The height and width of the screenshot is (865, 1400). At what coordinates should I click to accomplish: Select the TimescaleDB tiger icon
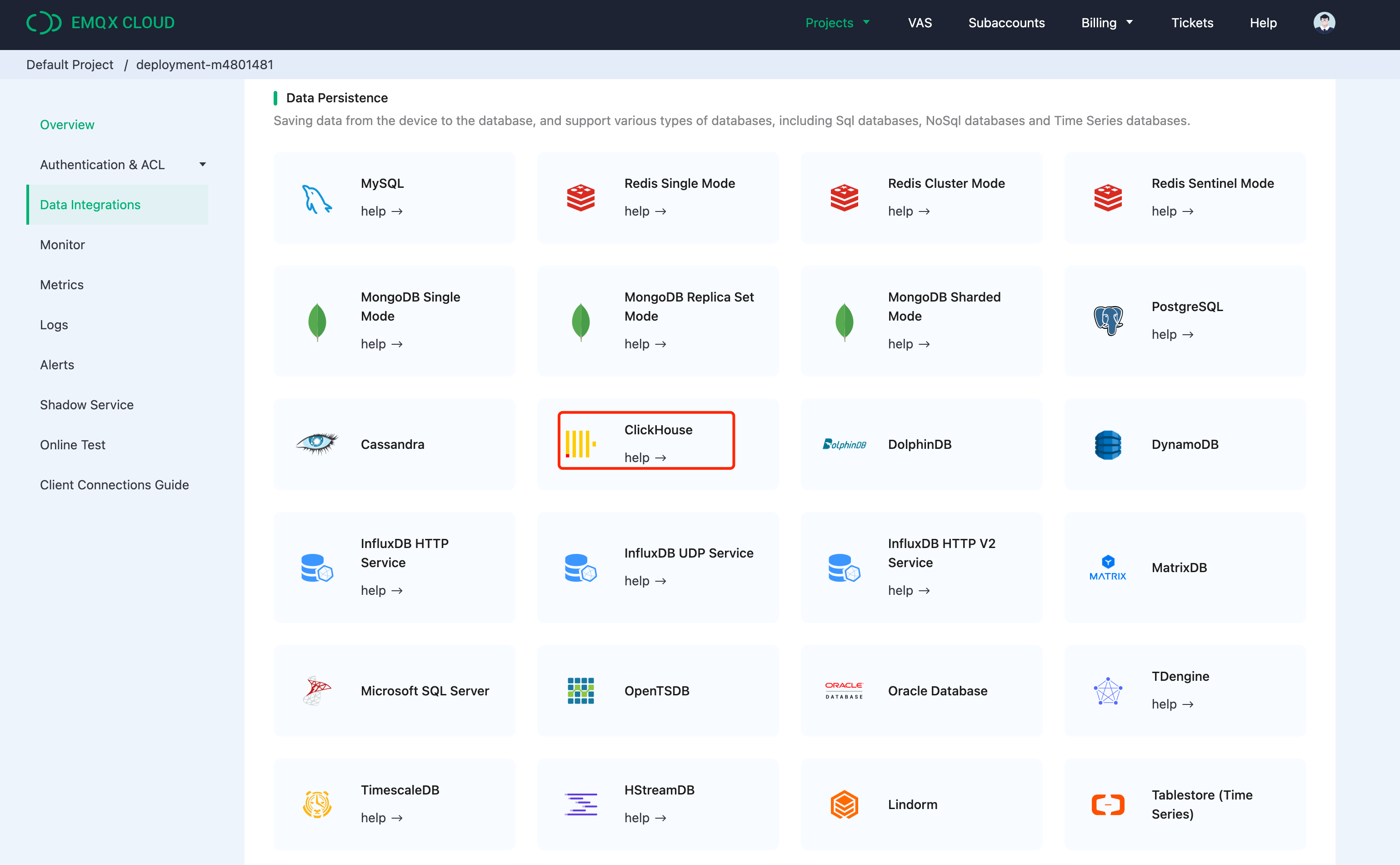click(317, 804)
